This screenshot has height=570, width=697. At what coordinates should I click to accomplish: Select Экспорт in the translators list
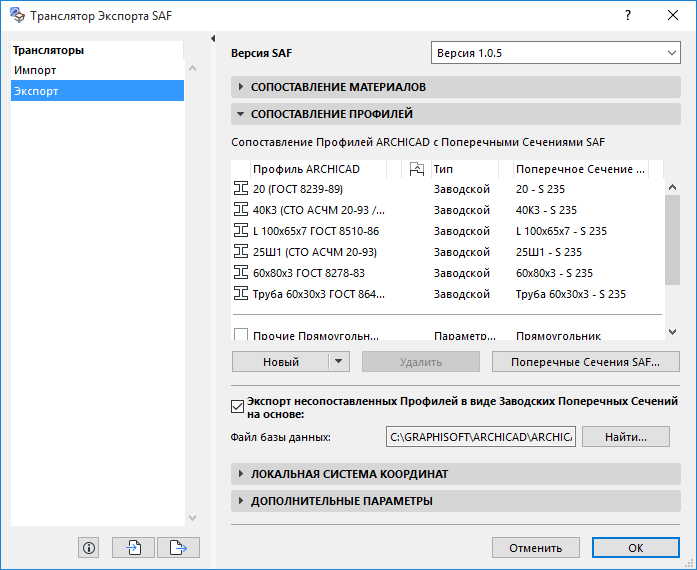coord(97,91)
